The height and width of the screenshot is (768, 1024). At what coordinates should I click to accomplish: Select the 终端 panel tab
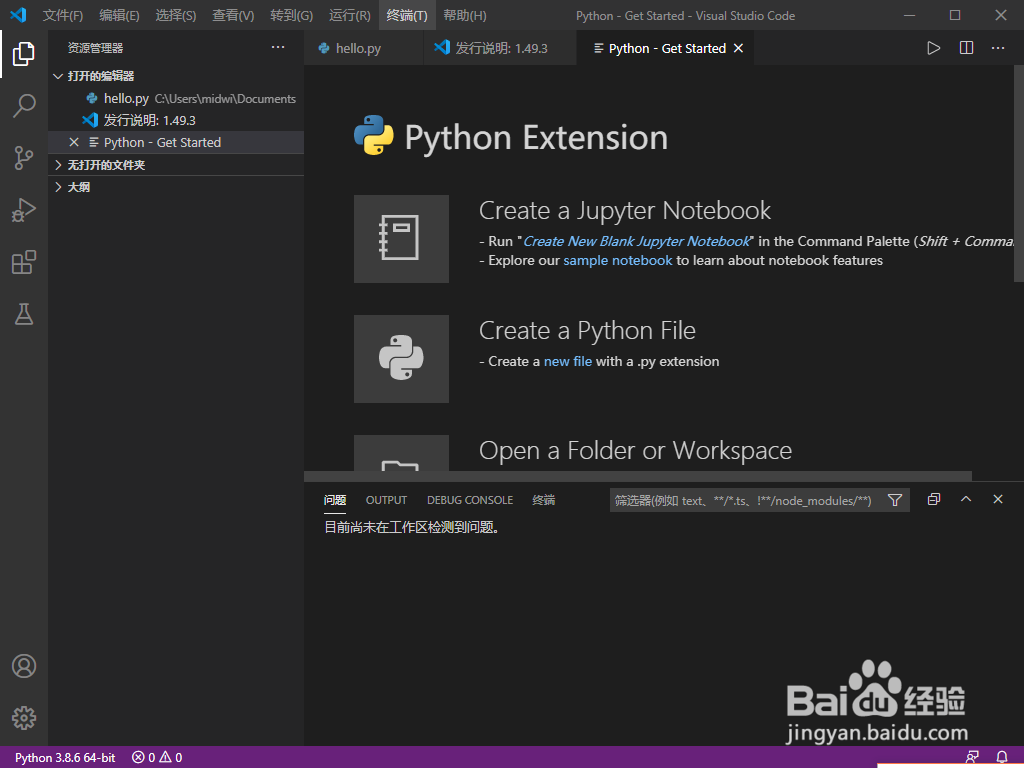(x=543, y=500)
